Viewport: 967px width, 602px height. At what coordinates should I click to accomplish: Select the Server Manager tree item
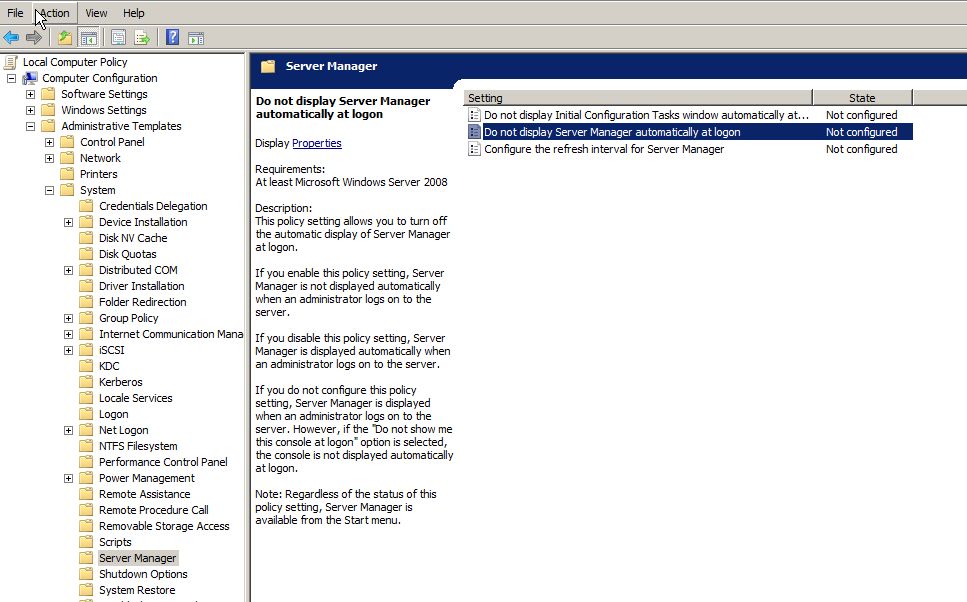[x=138, y=558]
